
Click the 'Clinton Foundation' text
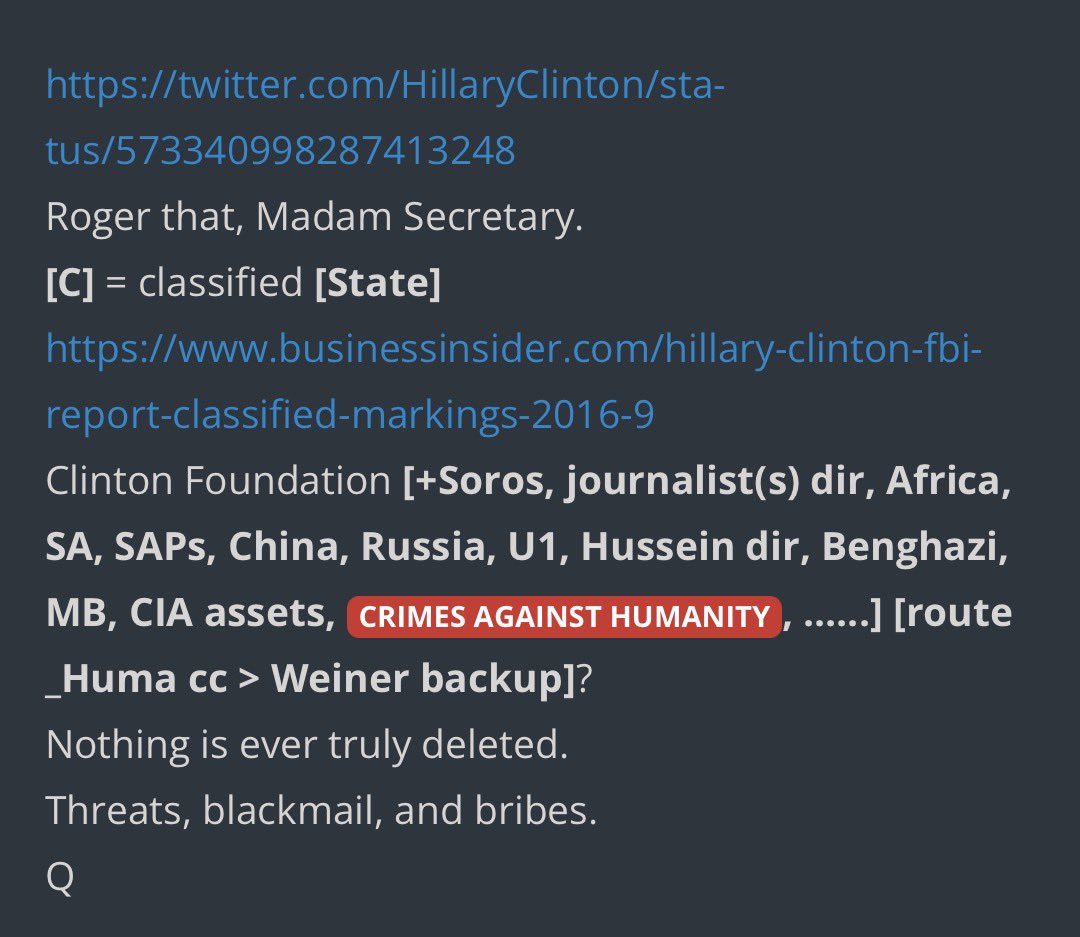tap(217, 481)
